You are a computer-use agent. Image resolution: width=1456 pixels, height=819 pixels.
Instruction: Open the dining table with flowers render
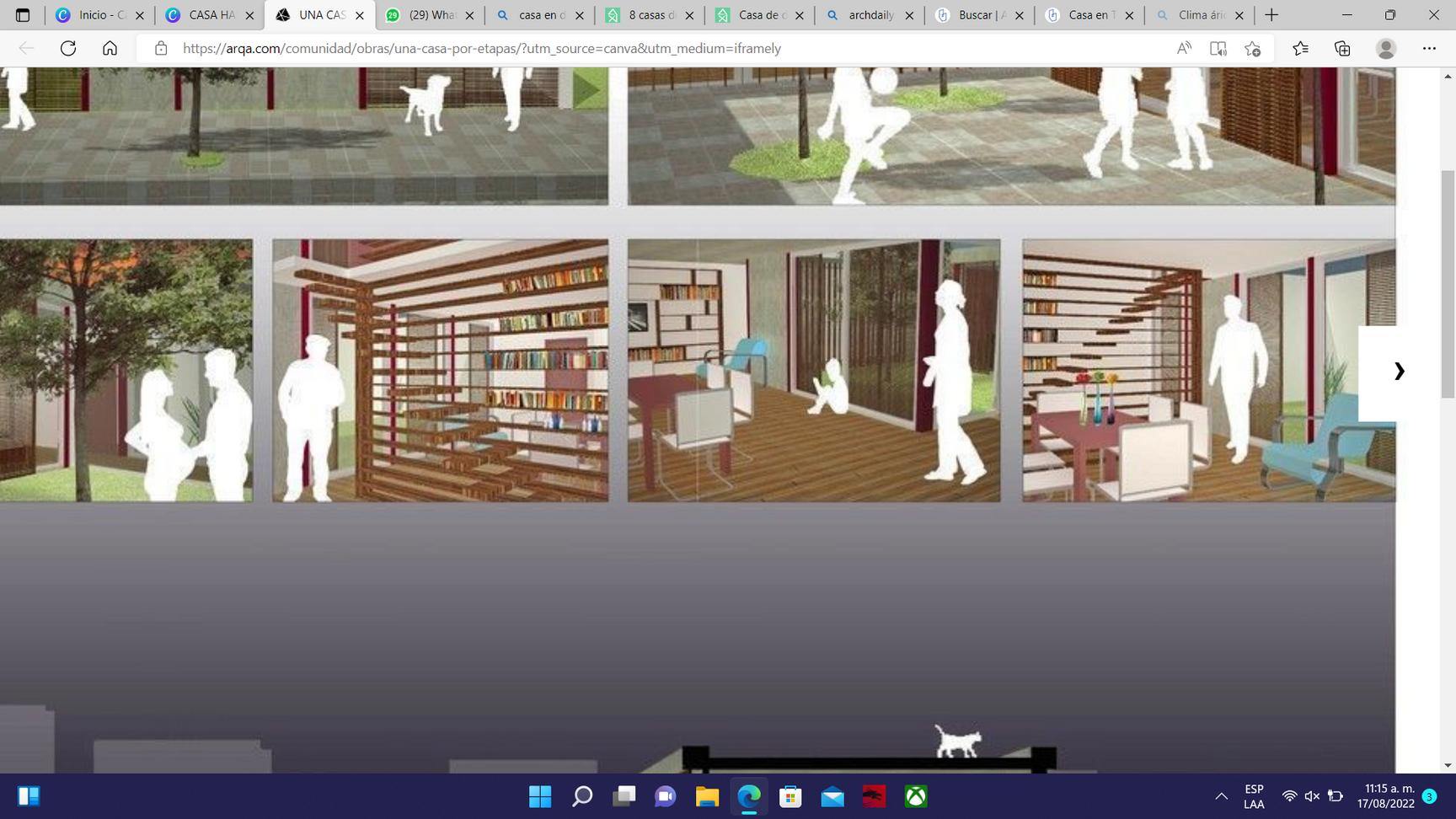tap(1209, 371)
